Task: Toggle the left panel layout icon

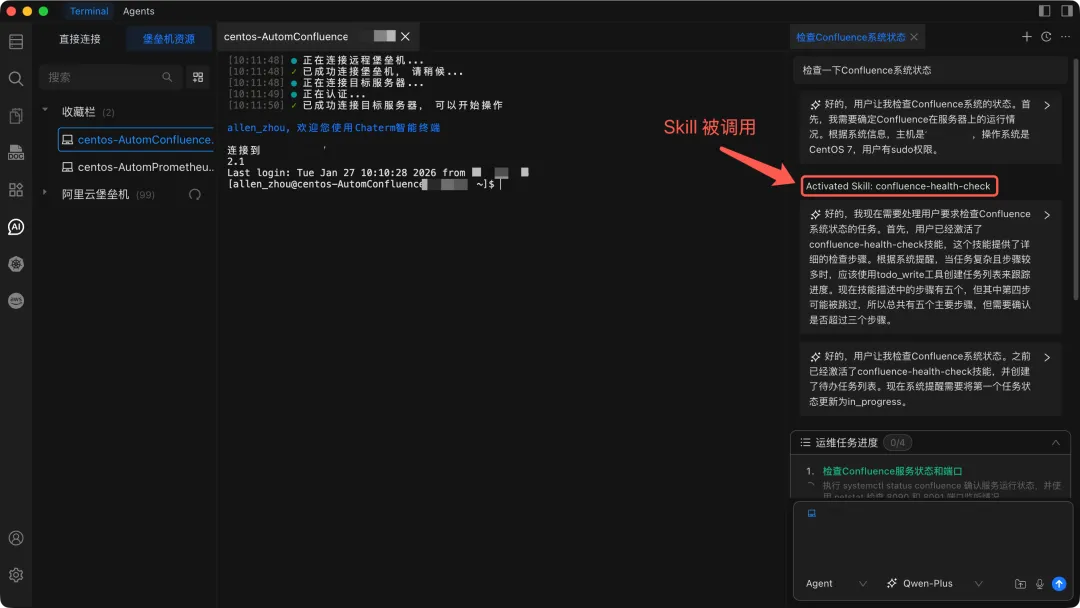Action: (x=1044, y=11)
